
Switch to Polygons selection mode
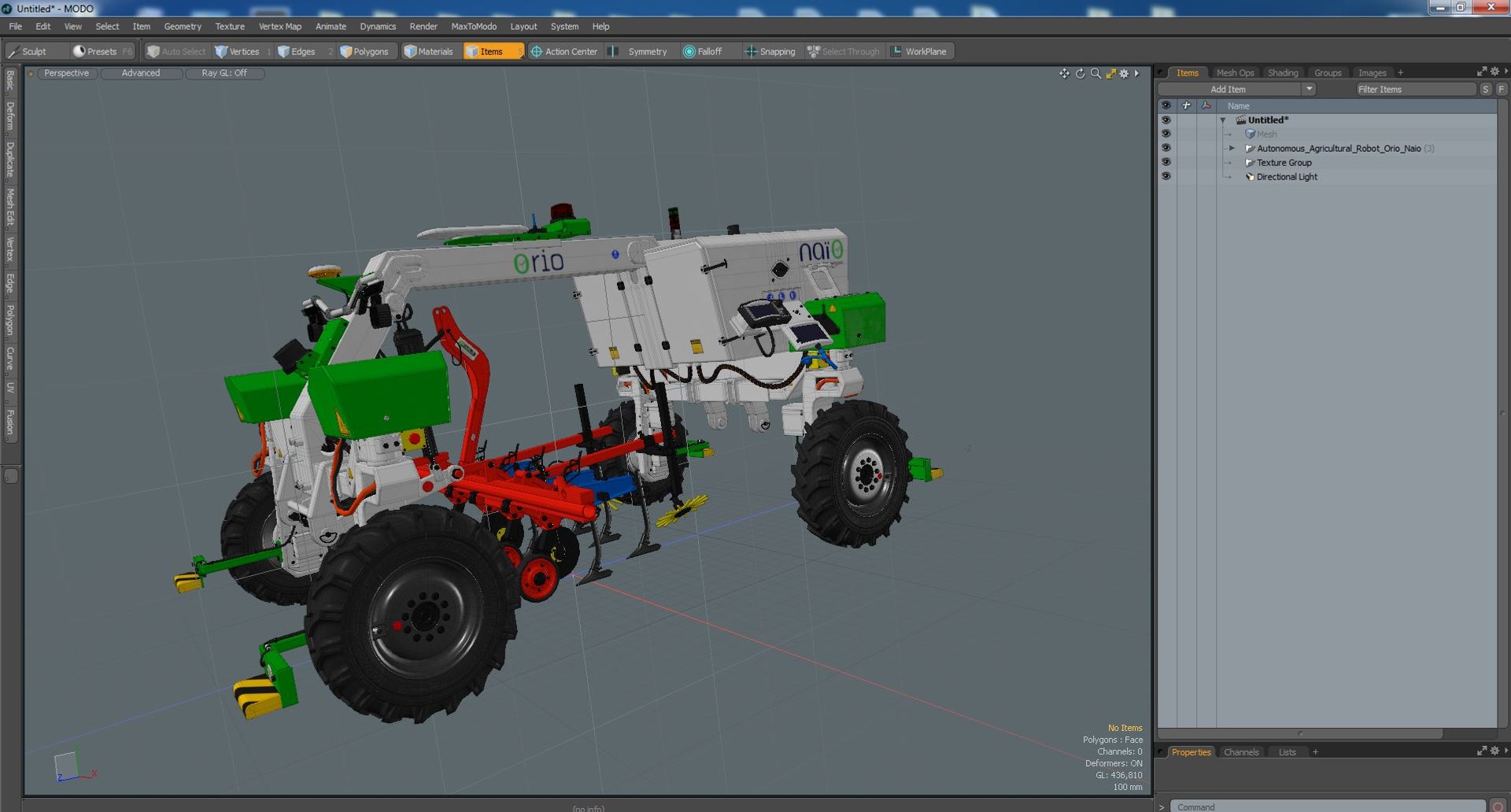[369, 51]
